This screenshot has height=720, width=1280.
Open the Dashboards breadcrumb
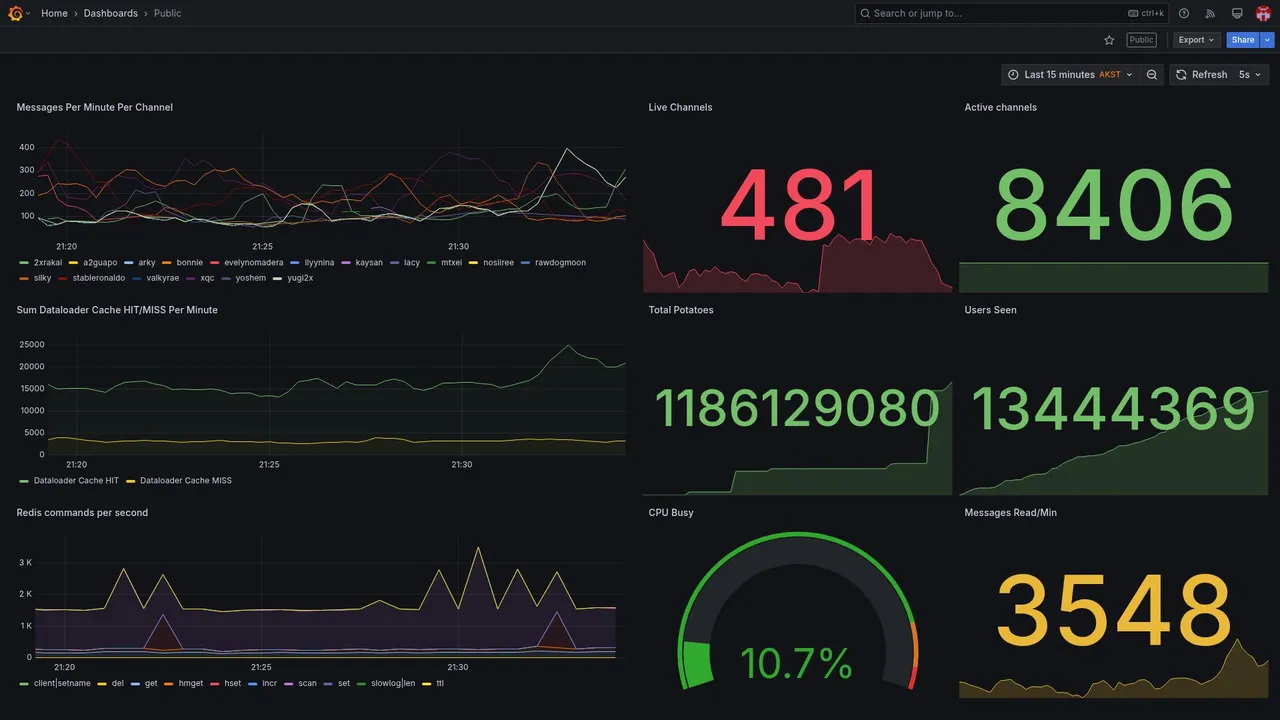[111, 13]
